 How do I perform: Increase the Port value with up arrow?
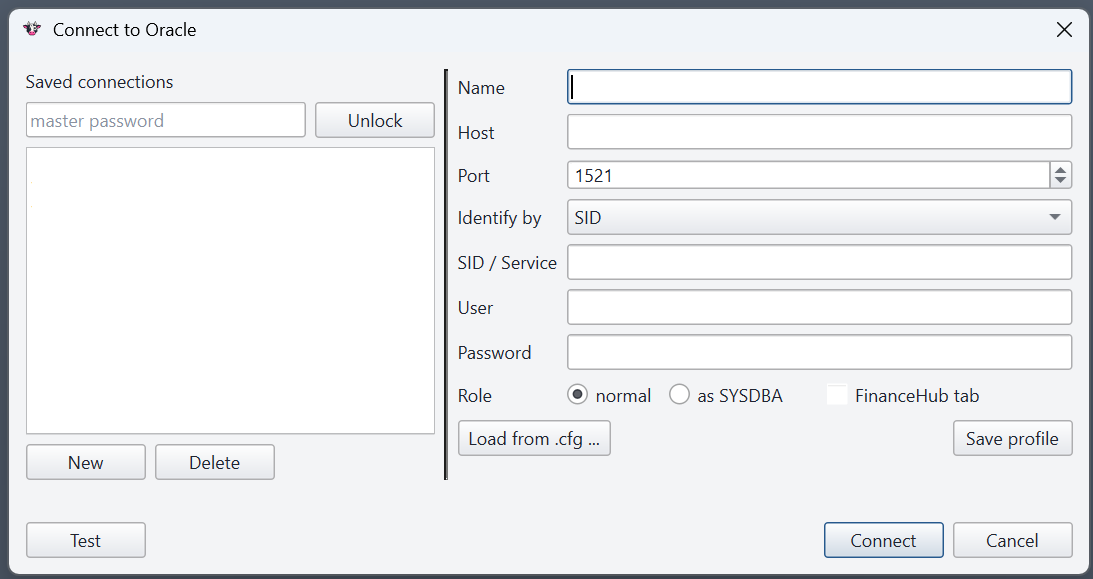click(x=1060, y=169)
